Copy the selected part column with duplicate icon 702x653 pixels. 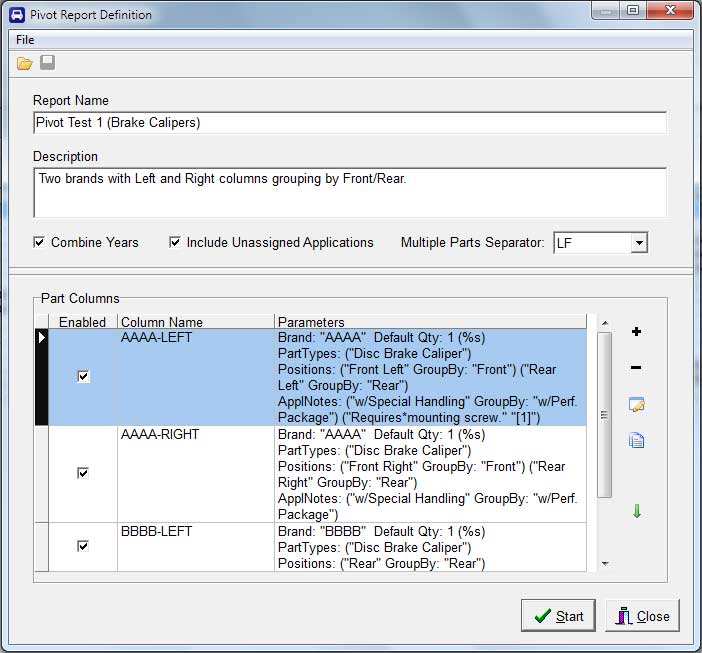click(x=636, y=440)
